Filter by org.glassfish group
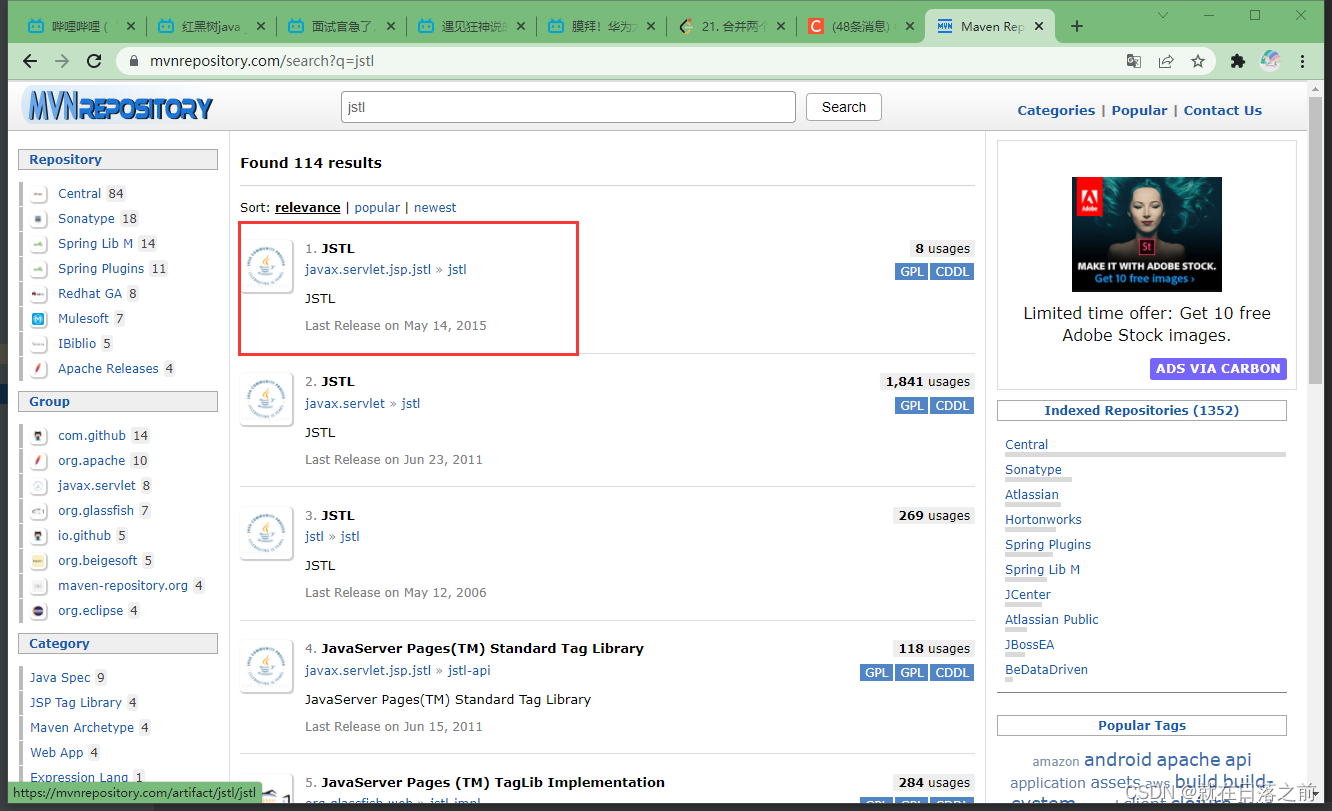This screenshot has height=811, width=1332. 96,511
